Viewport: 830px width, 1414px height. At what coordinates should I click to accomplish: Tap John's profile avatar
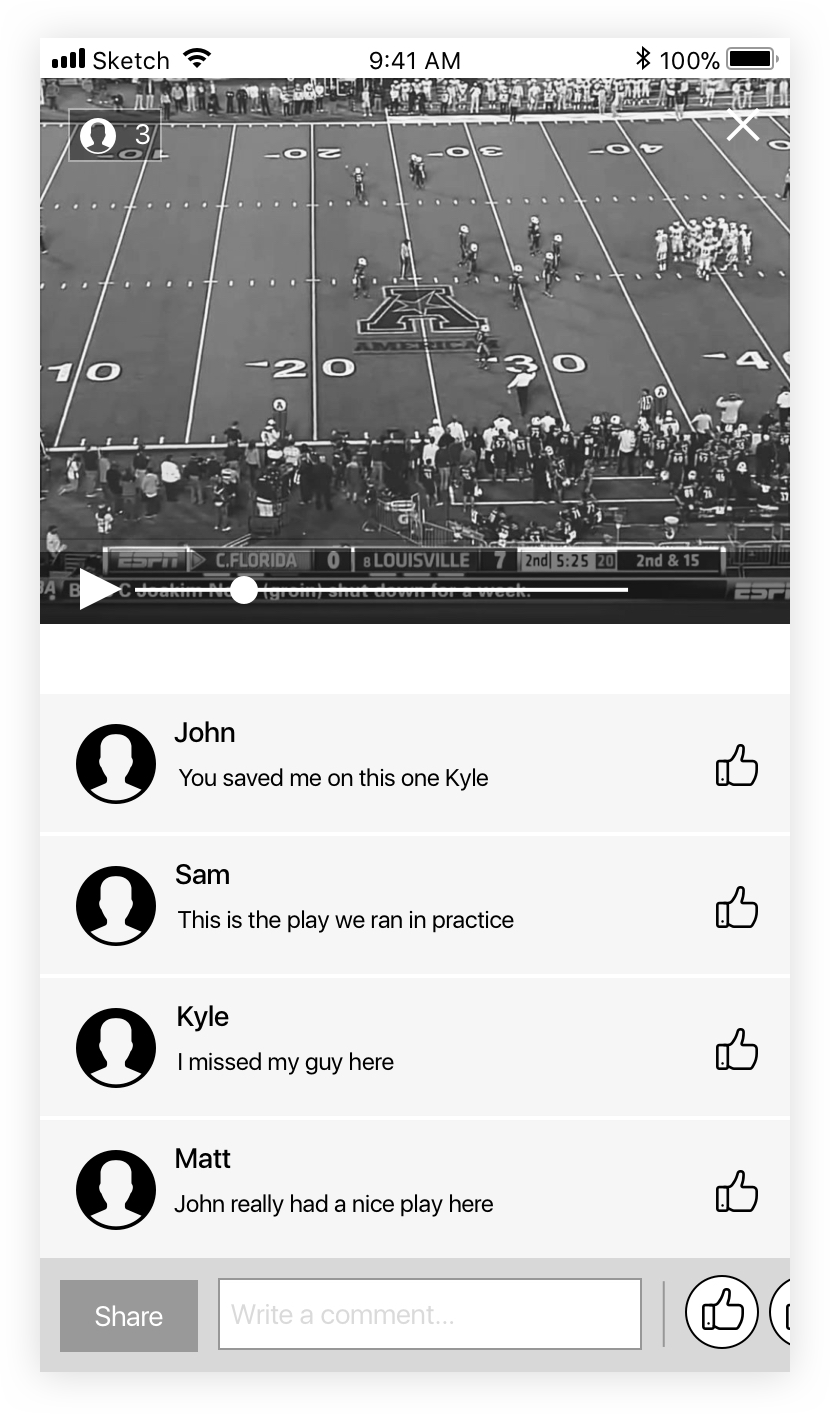116,764
